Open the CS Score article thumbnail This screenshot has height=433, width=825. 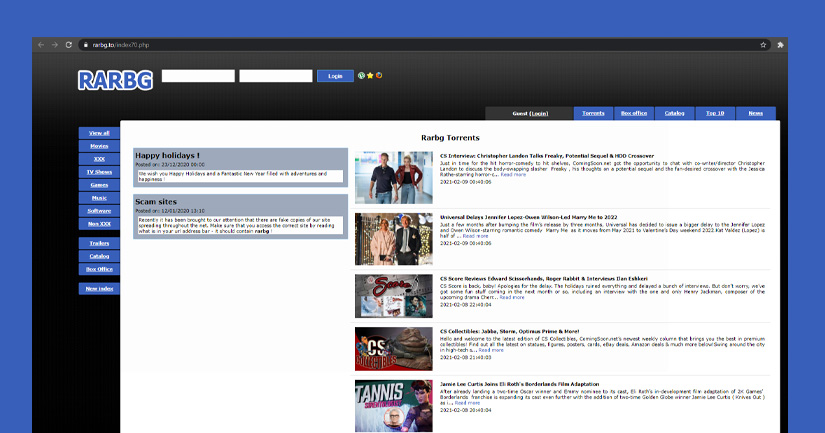(394, 296)
